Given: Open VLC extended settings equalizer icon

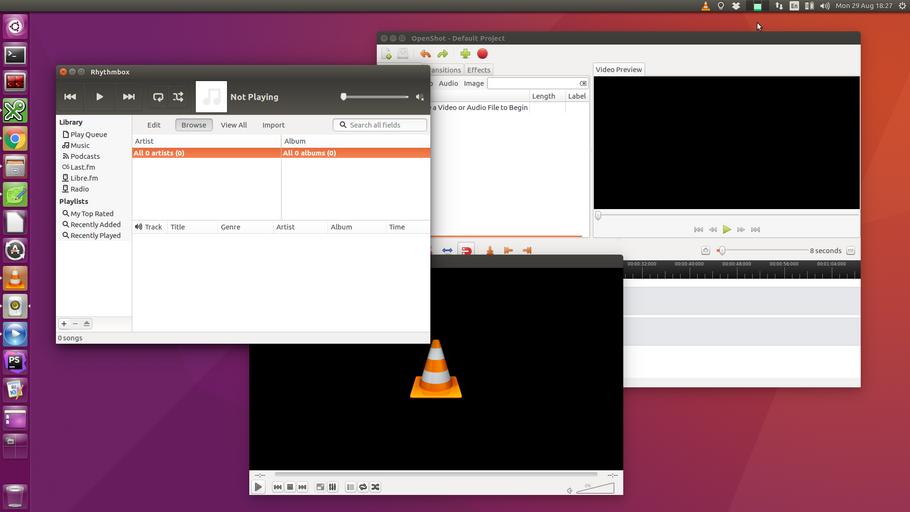Looking at the screenshot, I should (x=332, y=487).
